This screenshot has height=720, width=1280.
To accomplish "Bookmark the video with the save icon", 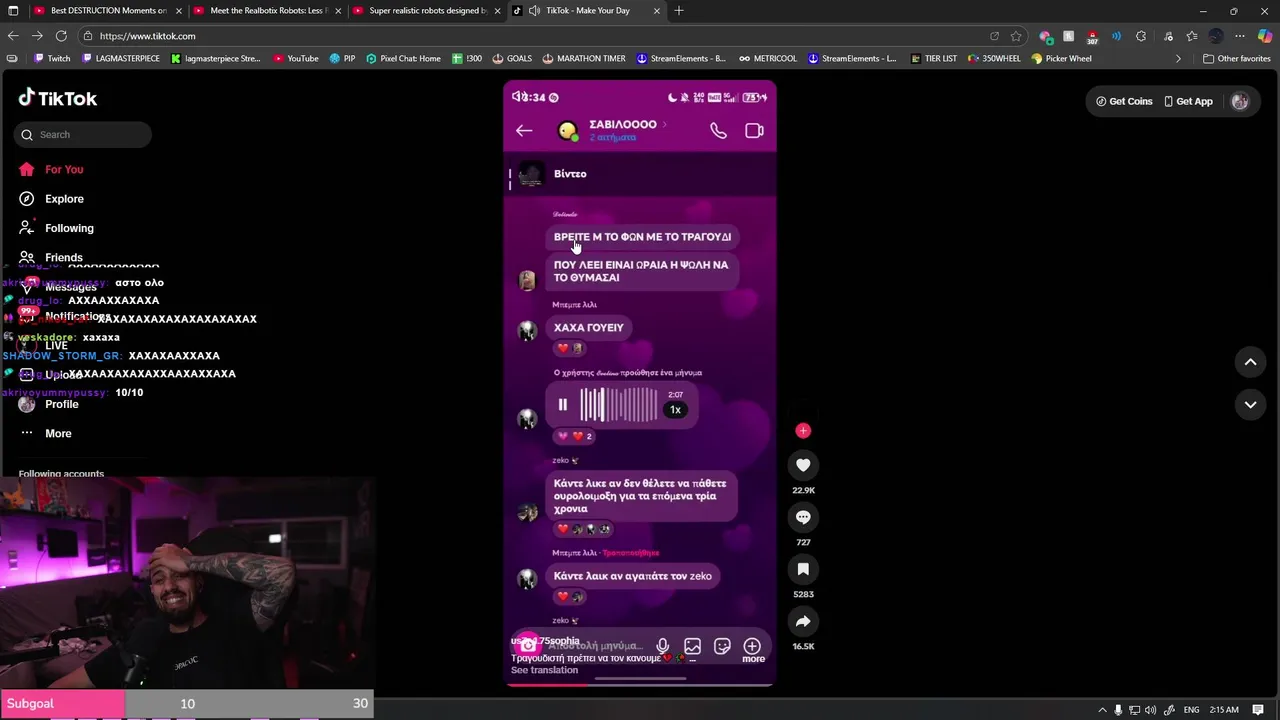I will point(803,569).
